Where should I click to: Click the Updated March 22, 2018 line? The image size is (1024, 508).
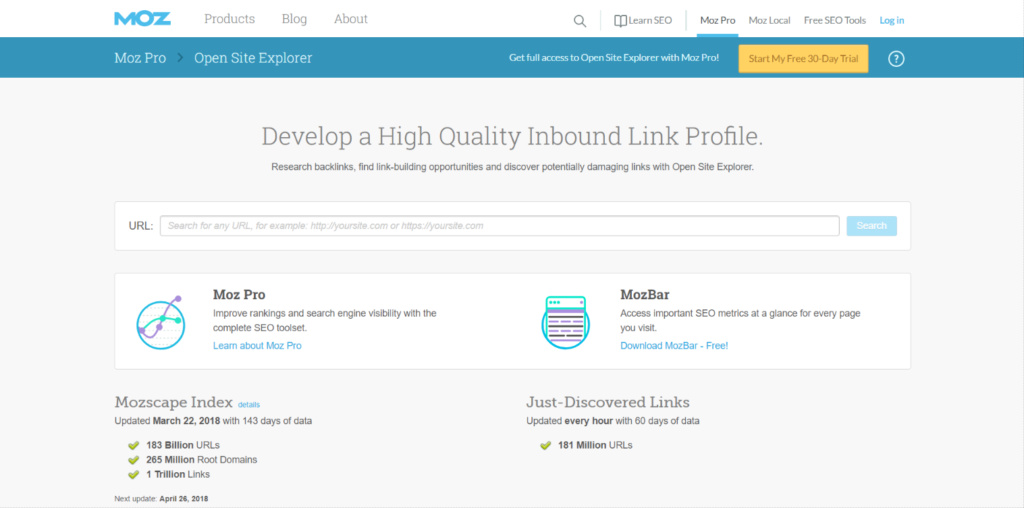[213, 421]
